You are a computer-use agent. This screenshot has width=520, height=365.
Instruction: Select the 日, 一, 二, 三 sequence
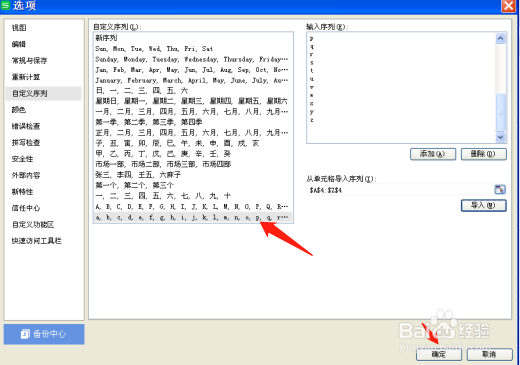coord(193,91)
